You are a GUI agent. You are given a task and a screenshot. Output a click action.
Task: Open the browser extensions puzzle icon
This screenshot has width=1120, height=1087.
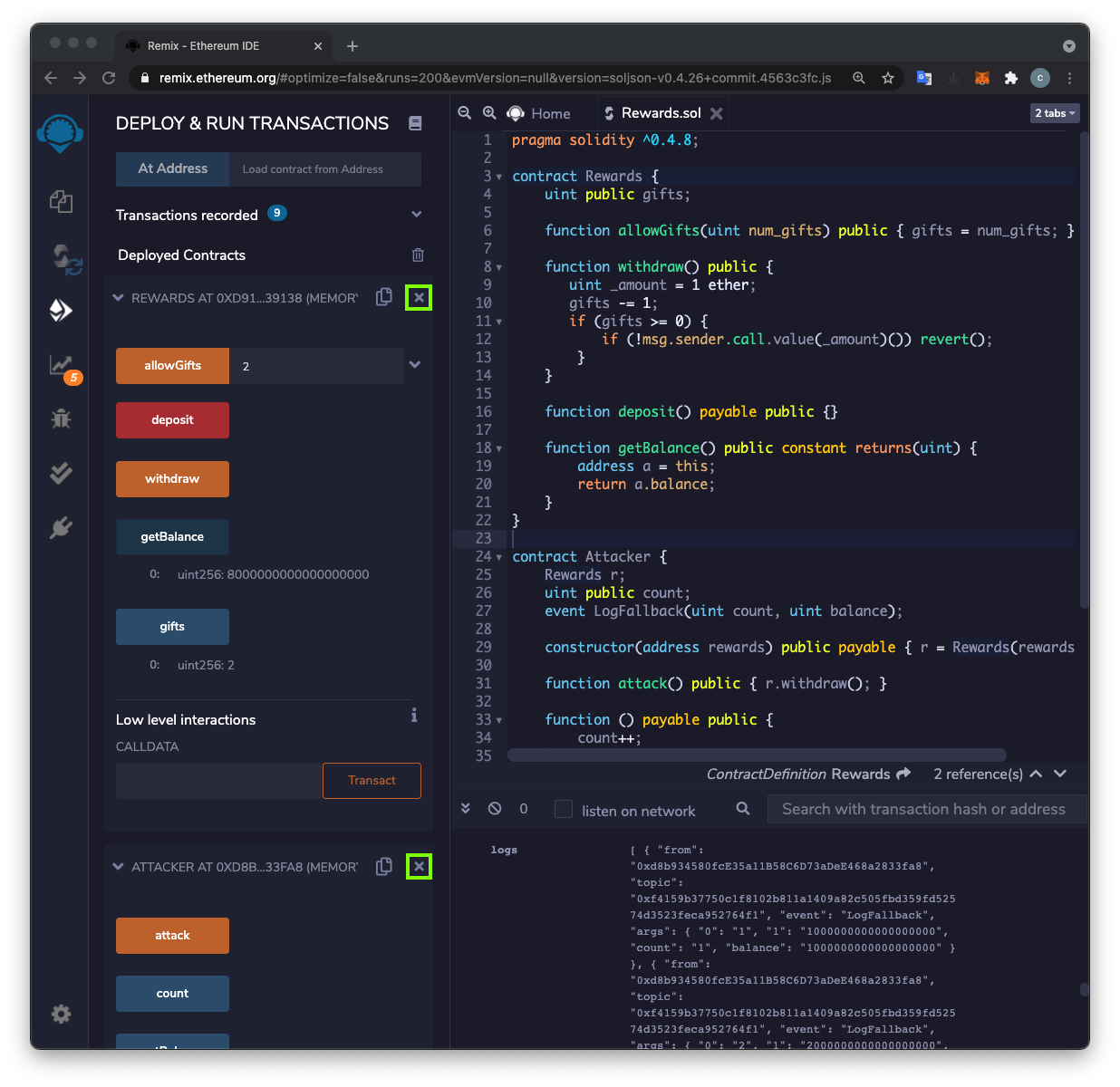point(1011,78)
